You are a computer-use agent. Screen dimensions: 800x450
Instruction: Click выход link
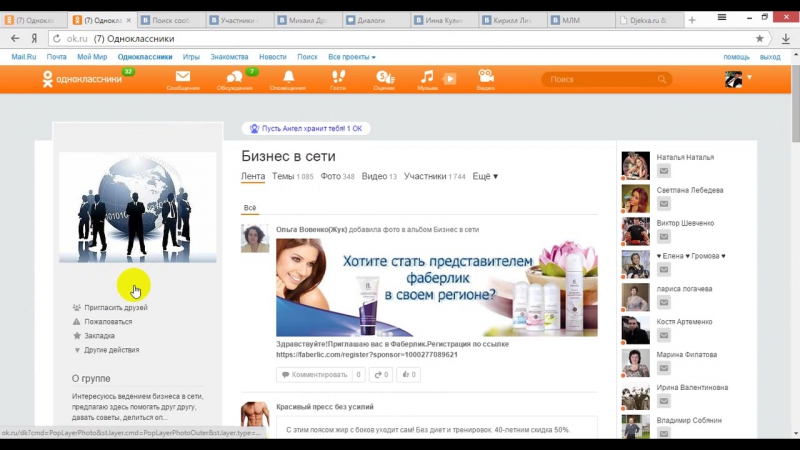pyautogui.click(x=770, y=57)
